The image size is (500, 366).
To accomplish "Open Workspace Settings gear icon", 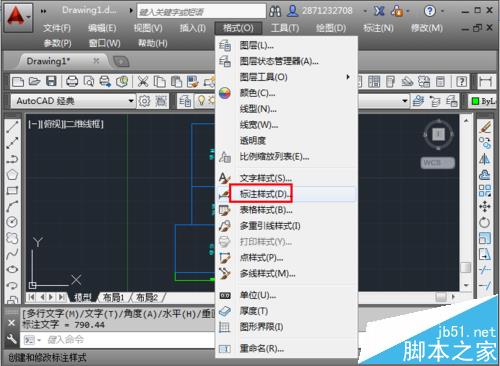I will (x=144, y=101).
